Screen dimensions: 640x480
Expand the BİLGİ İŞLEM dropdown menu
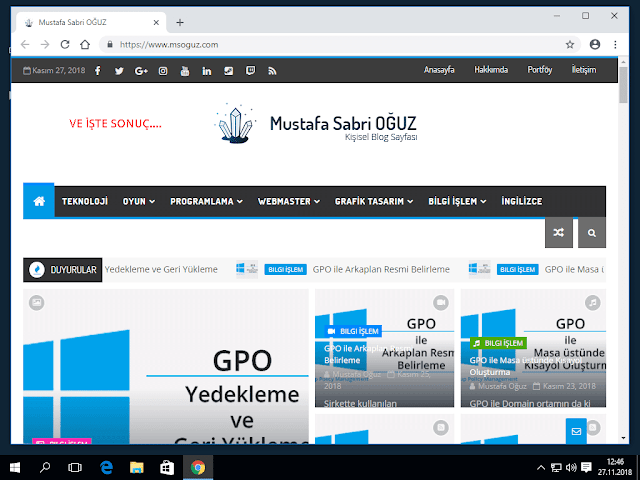tap(457, 201)
